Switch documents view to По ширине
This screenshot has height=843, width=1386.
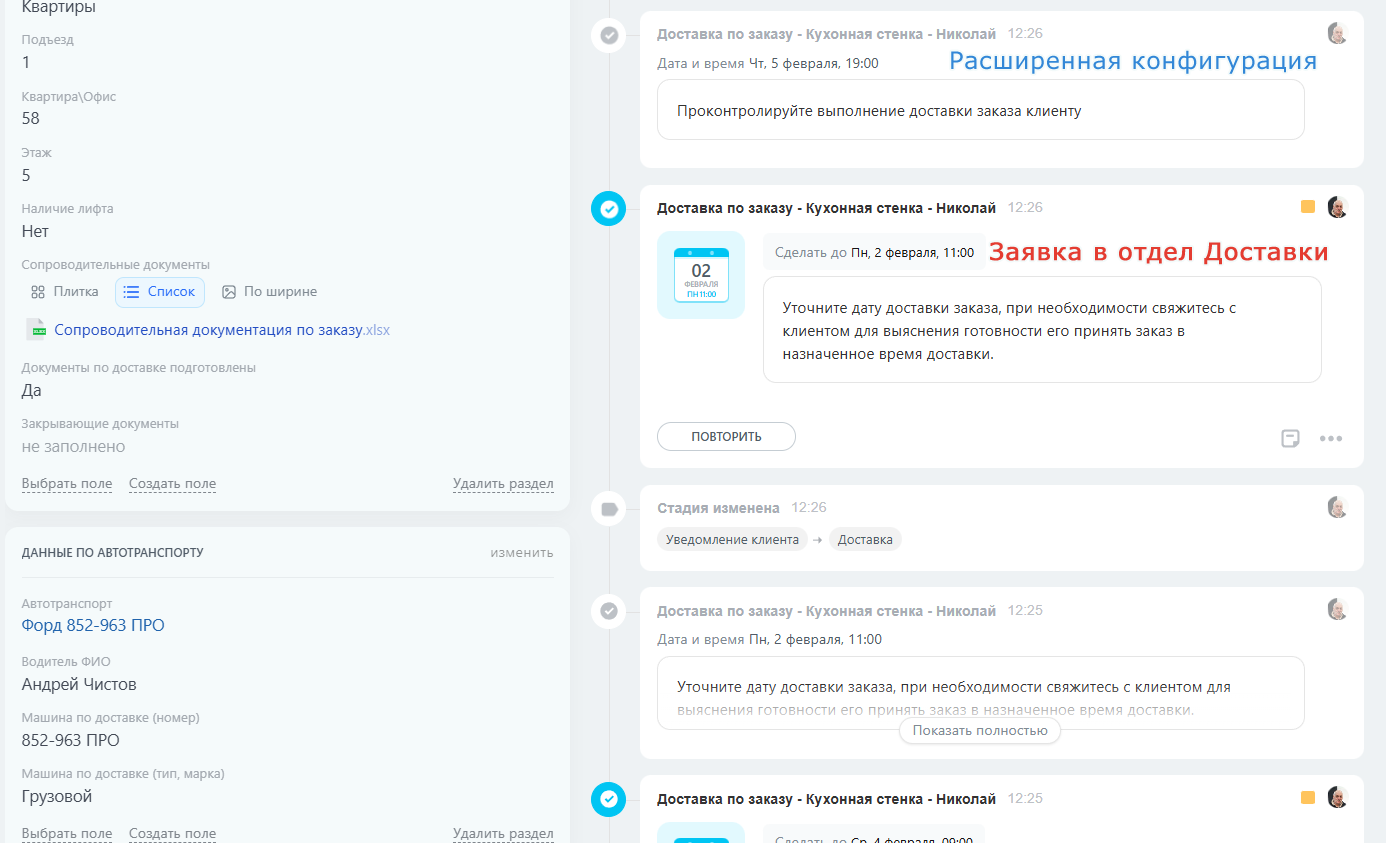[270, 292]
